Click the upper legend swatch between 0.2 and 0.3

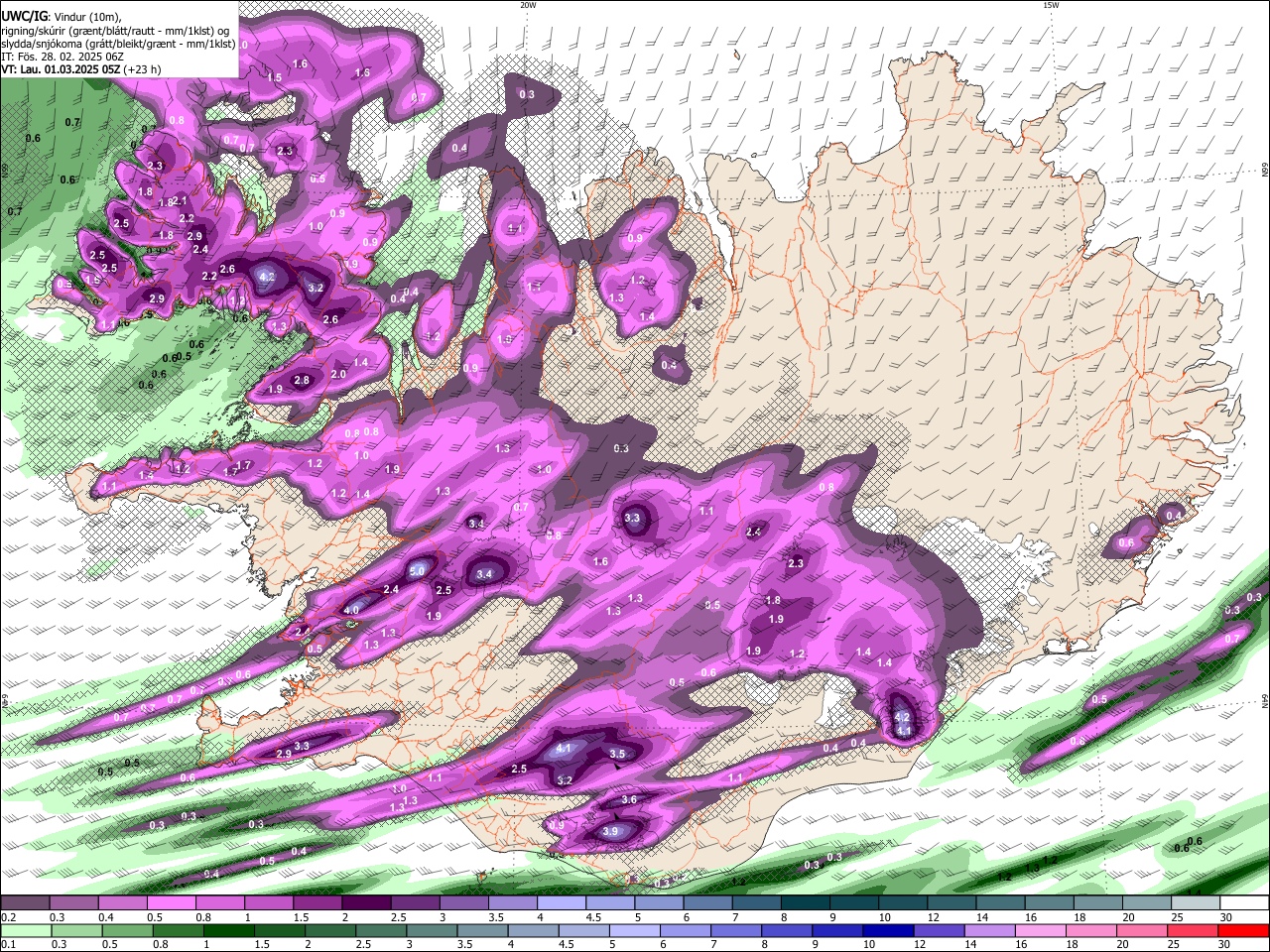click(25, 903)
